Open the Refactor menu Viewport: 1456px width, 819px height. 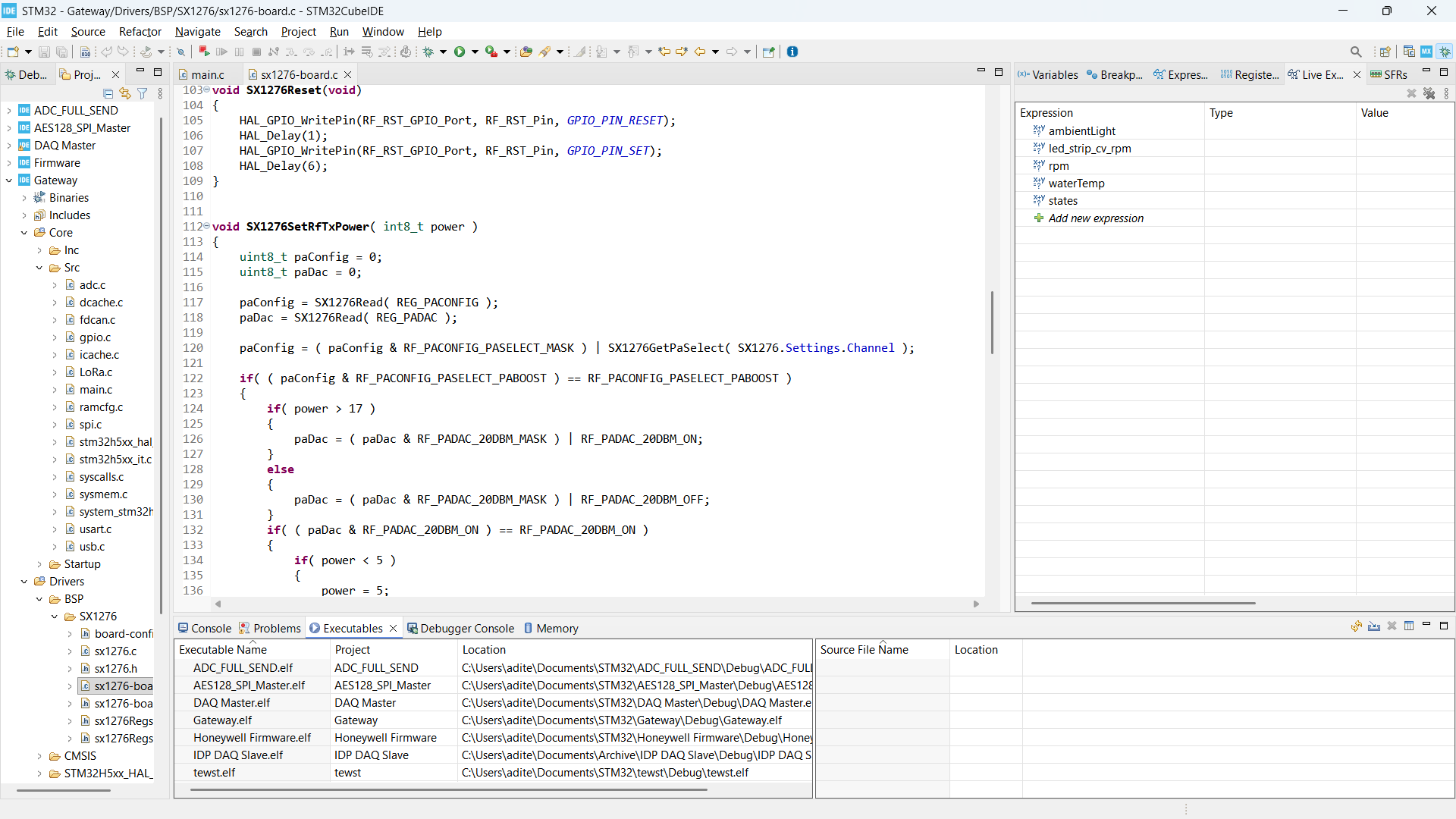(x=140, y=32)
